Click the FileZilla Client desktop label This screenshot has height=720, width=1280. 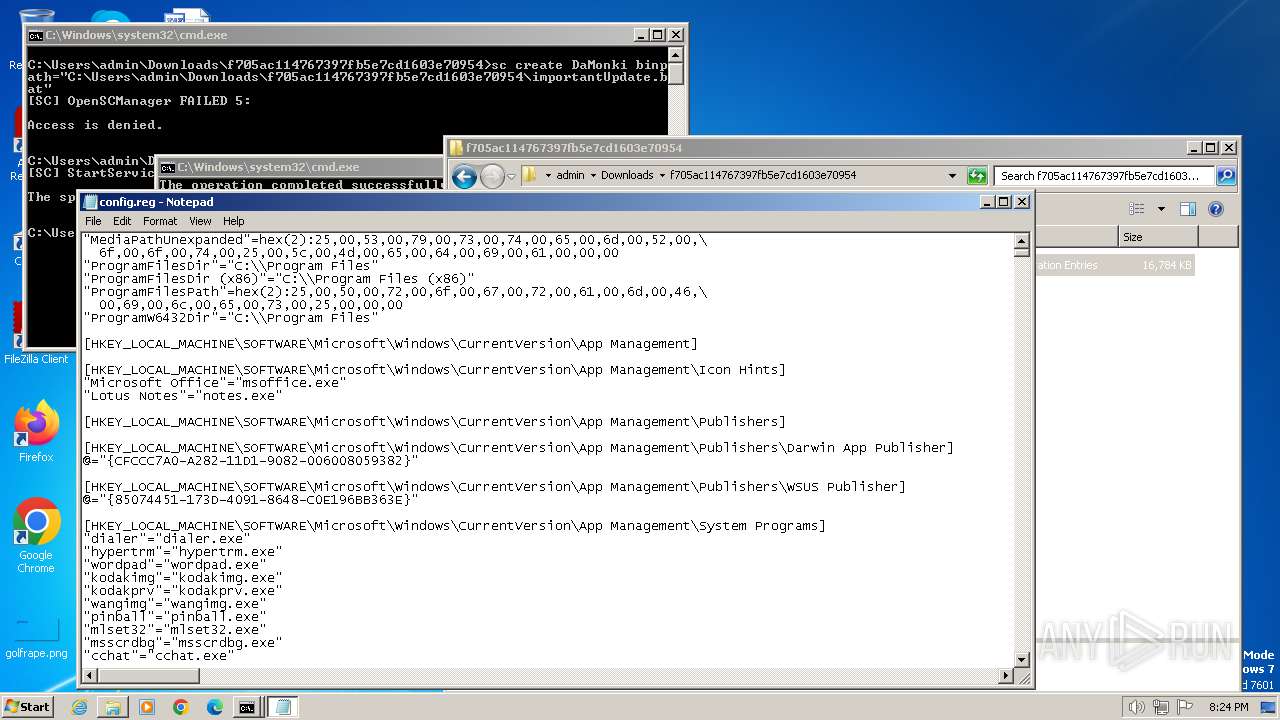click(x=36, y=359)
